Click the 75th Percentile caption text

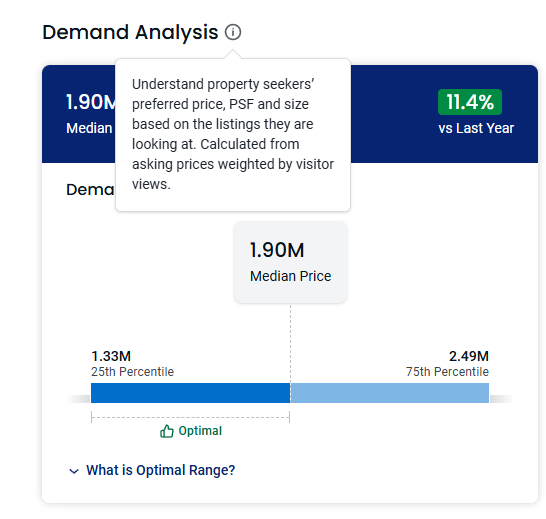pyautogui.click(x=447, y=372)
